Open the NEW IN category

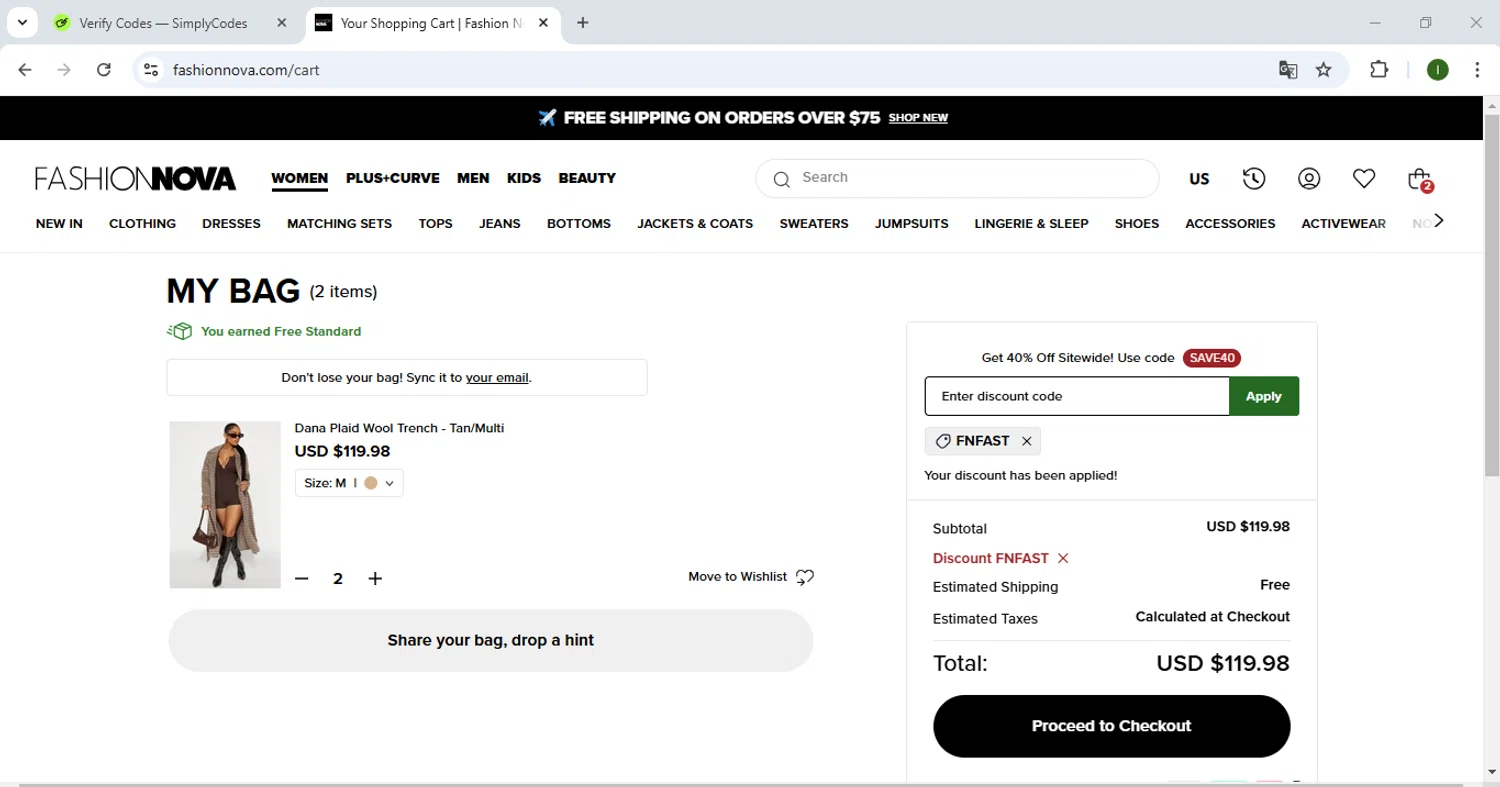click(59, 224)
